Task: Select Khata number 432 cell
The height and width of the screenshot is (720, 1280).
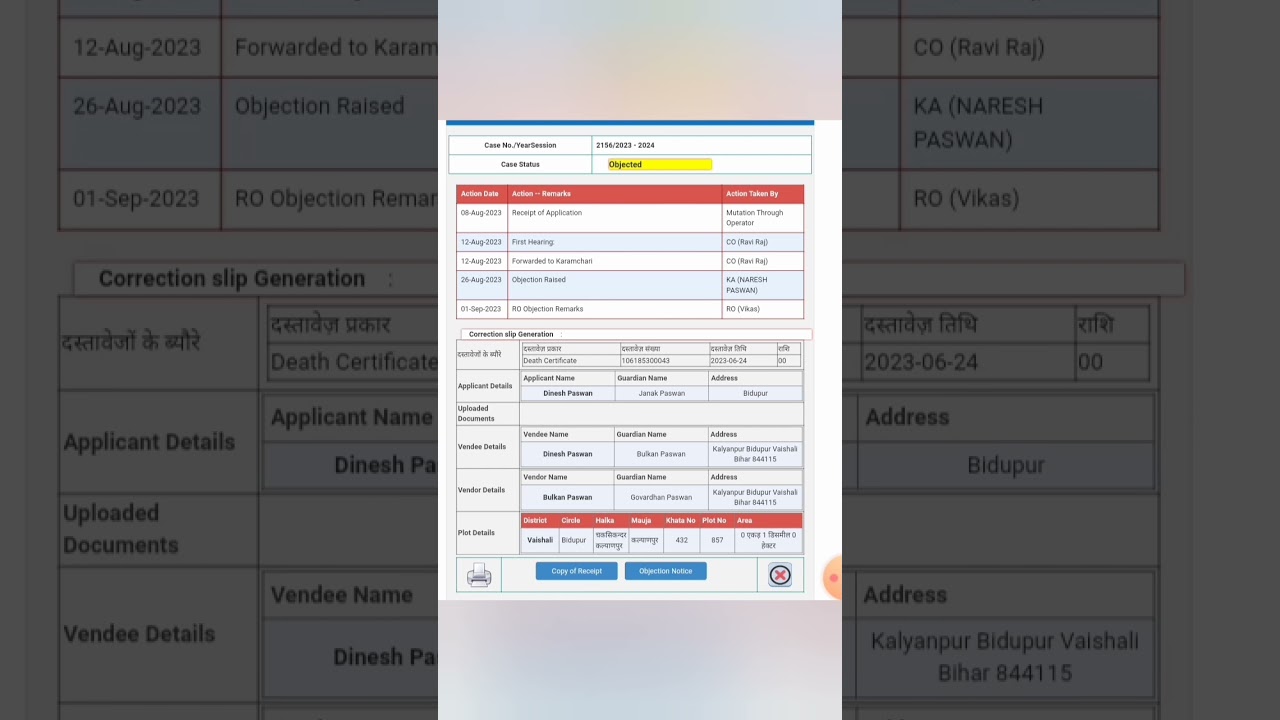Action: click(x=681, y=540)
